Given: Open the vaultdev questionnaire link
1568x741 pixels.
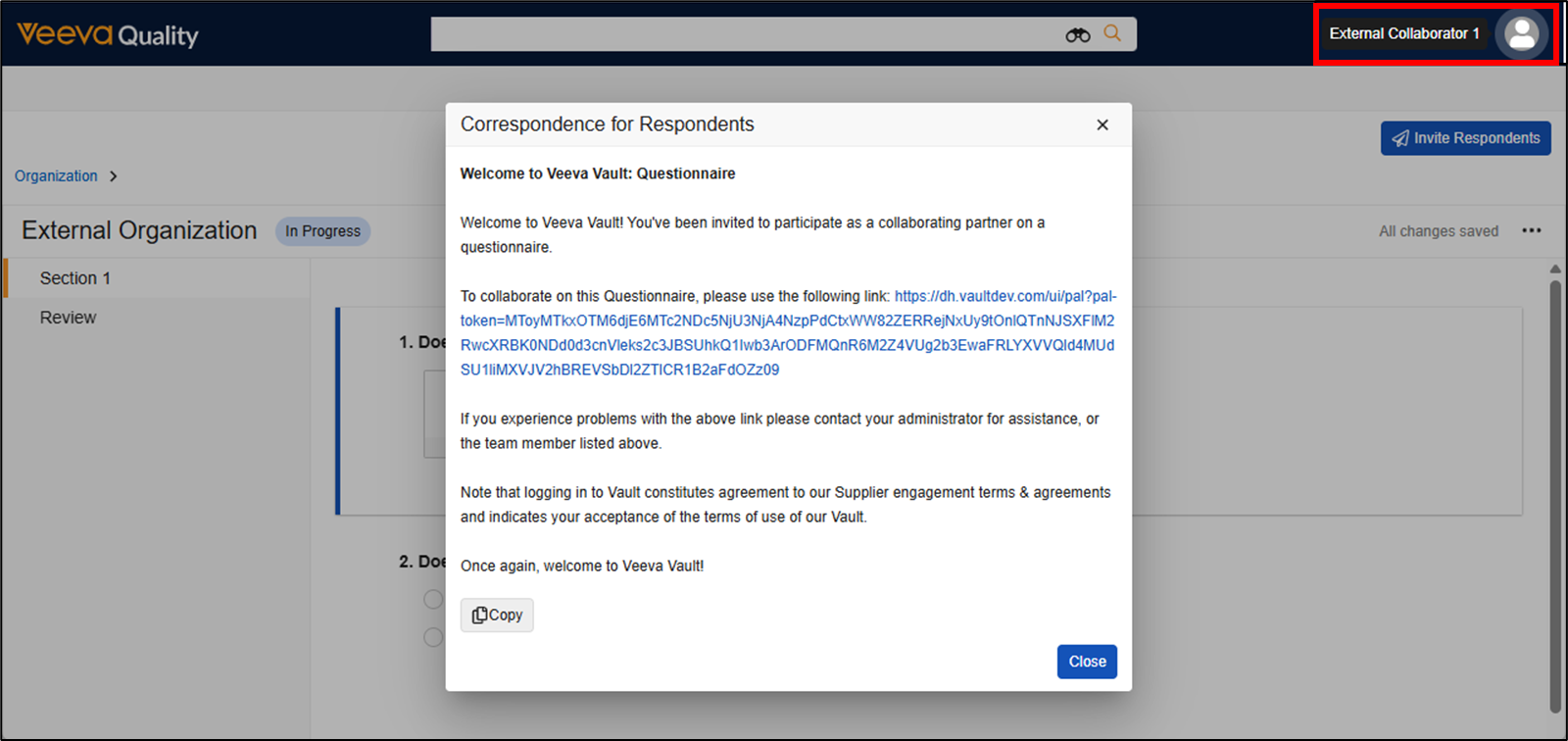Looking at the screenshot, I should coord(787,333).
